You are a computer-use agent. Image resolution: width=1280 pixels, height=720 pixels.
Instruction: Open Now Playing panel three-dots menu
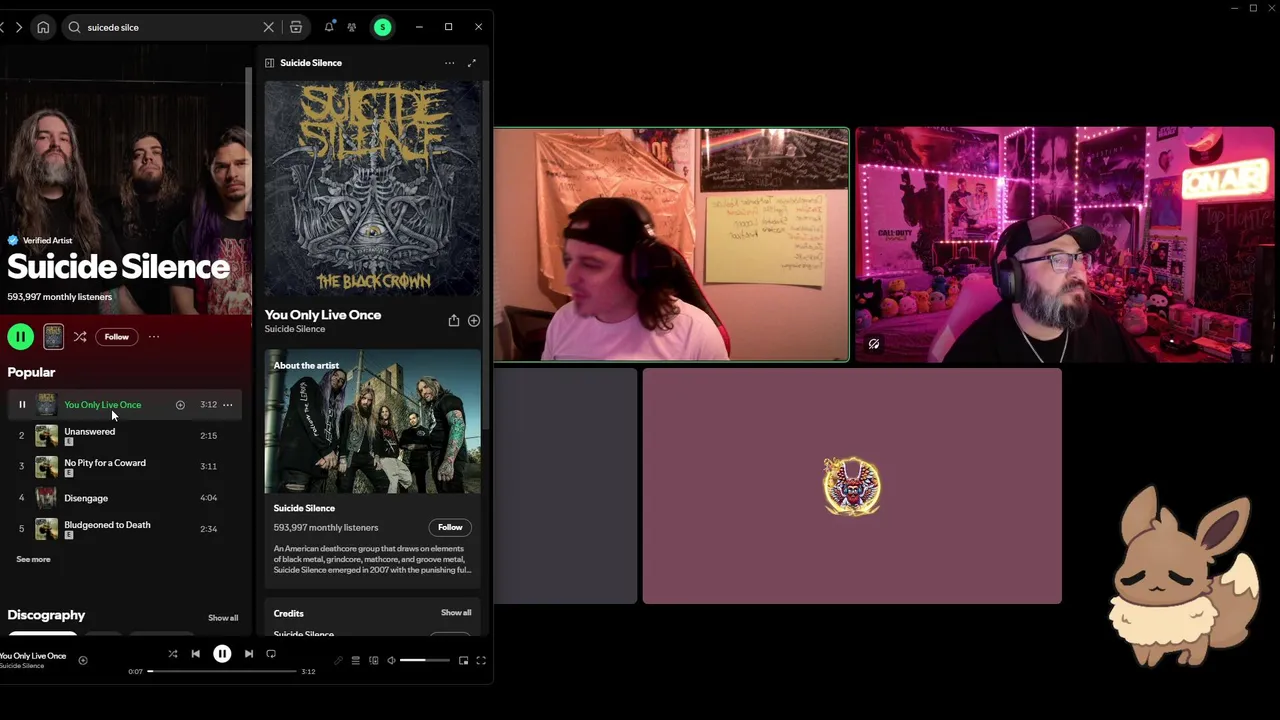point(449,63)
